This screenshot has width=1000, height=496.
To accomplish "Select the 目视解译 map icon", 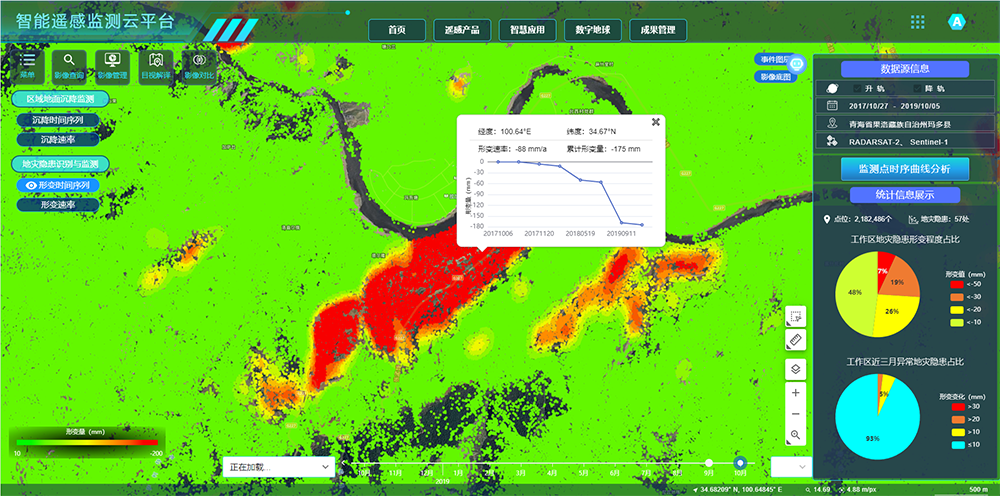I will (155, 62).
